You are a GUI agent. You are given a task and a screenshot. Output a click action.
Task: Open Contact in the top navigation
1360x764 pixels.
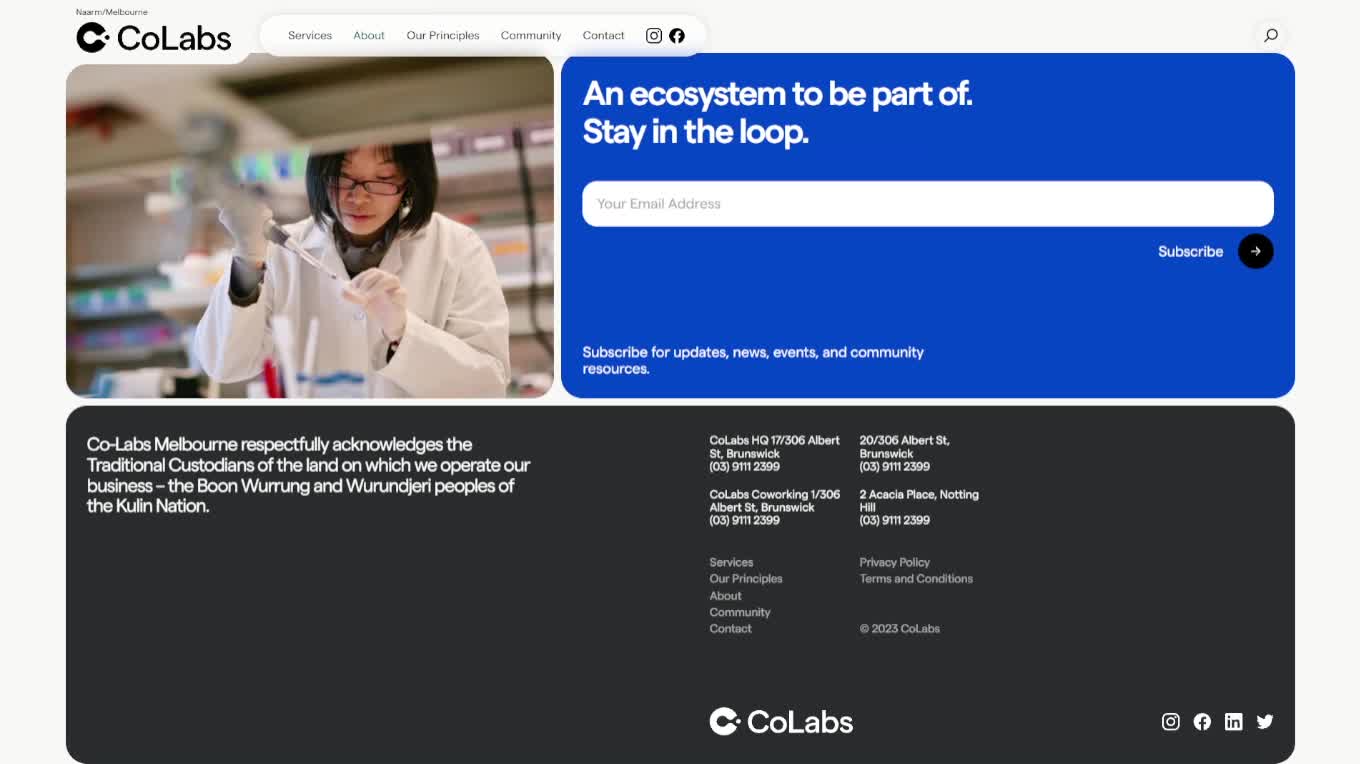click(604, 35)
